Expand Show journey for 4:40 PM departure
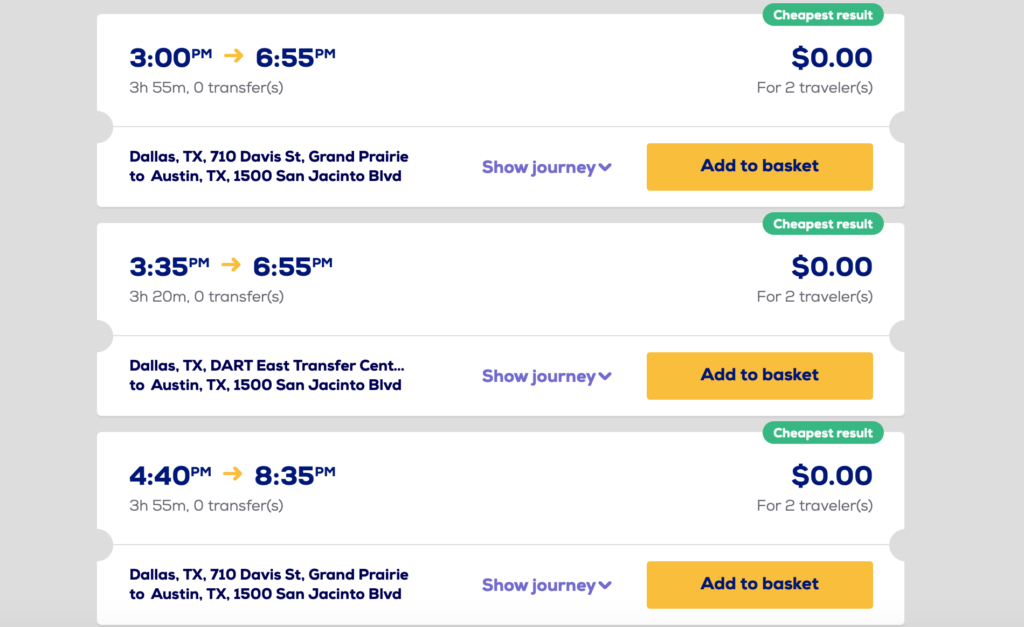 point(547,585)
